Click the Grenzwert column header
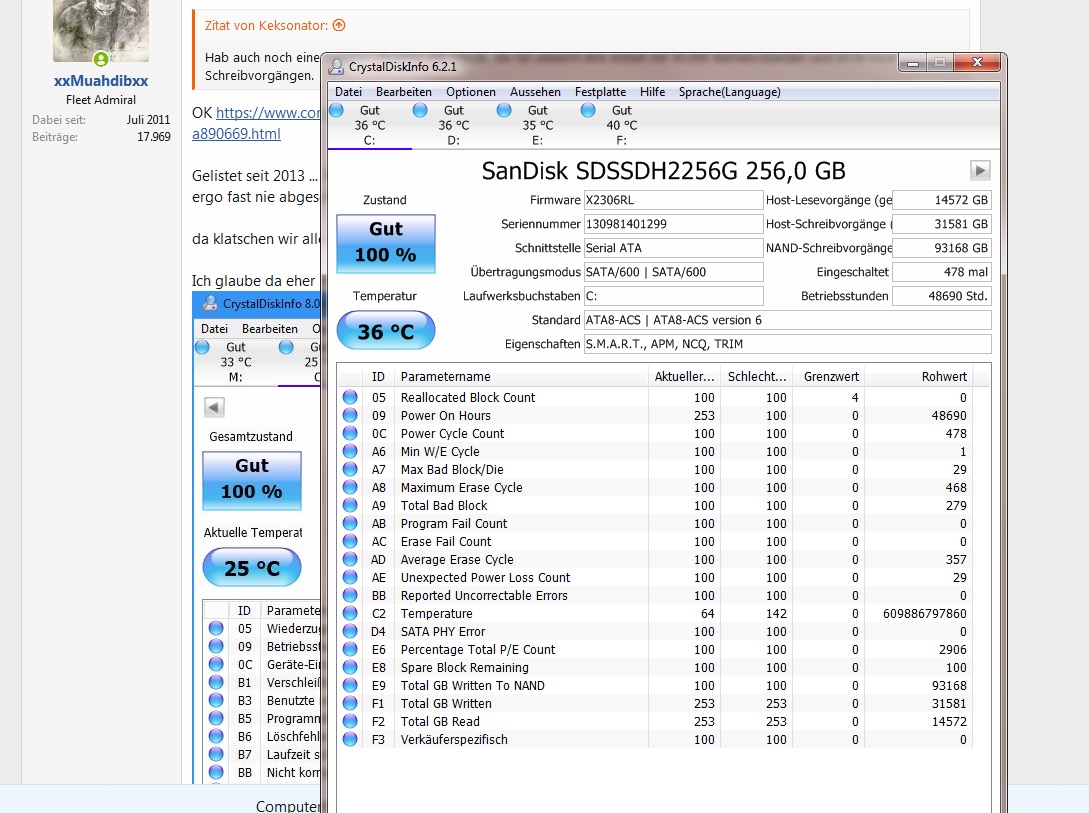The width and height of the screenshot is (1089, 813). pyautogui.click(x=829, y=376)
